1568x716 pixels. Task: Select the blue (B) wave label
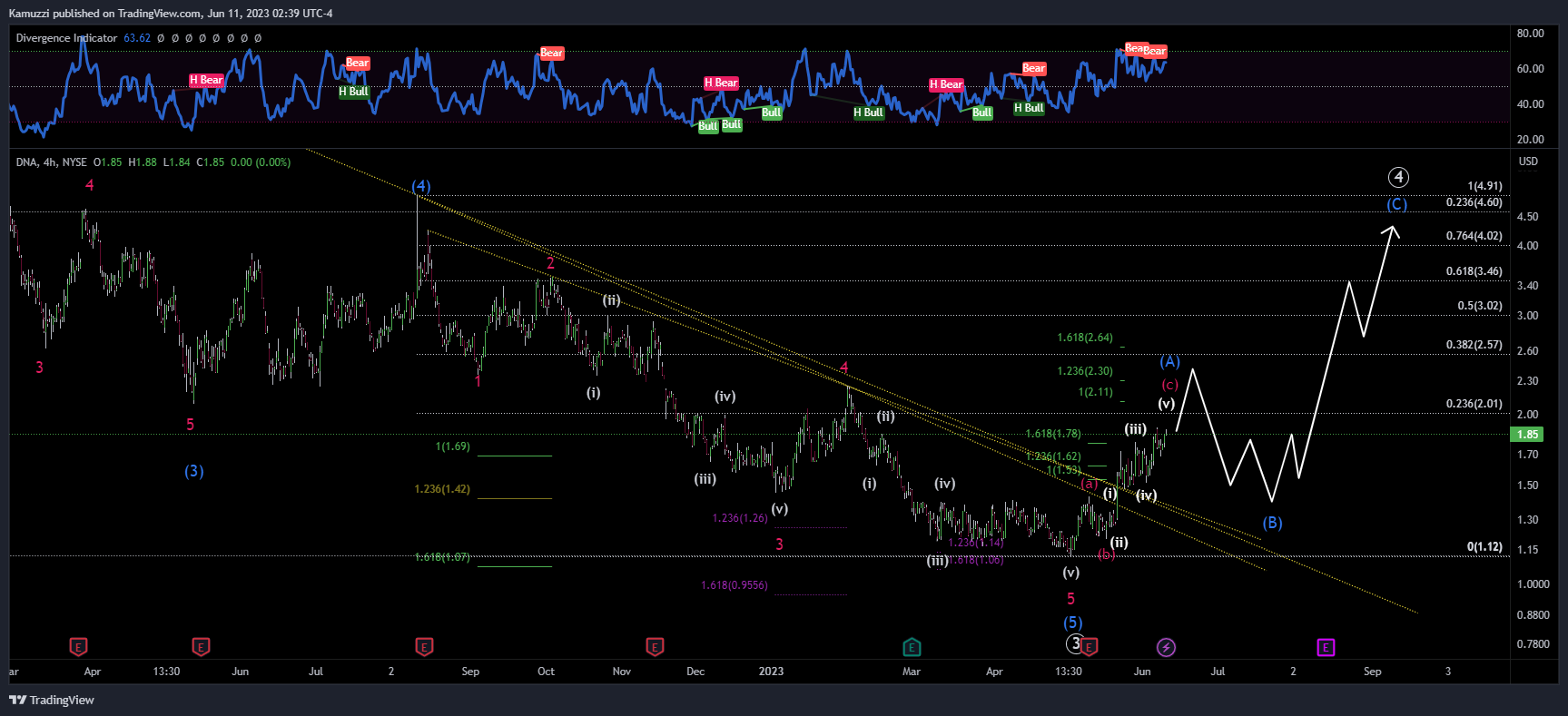click(x=1272, y=523)
